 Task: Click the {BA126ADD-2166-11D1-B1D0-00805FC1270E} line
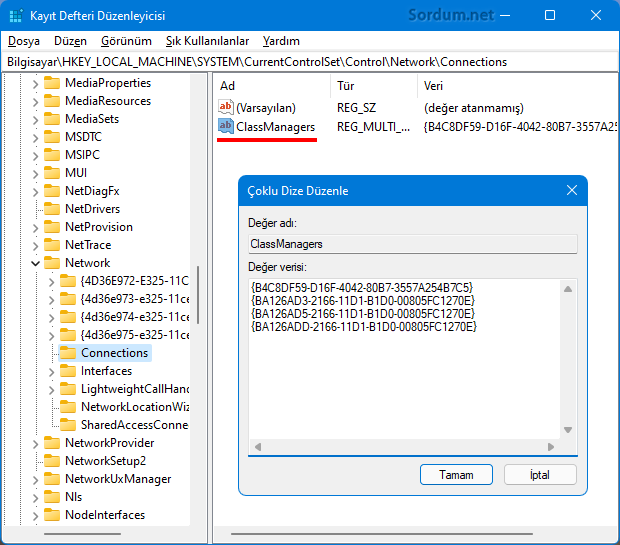364,327
